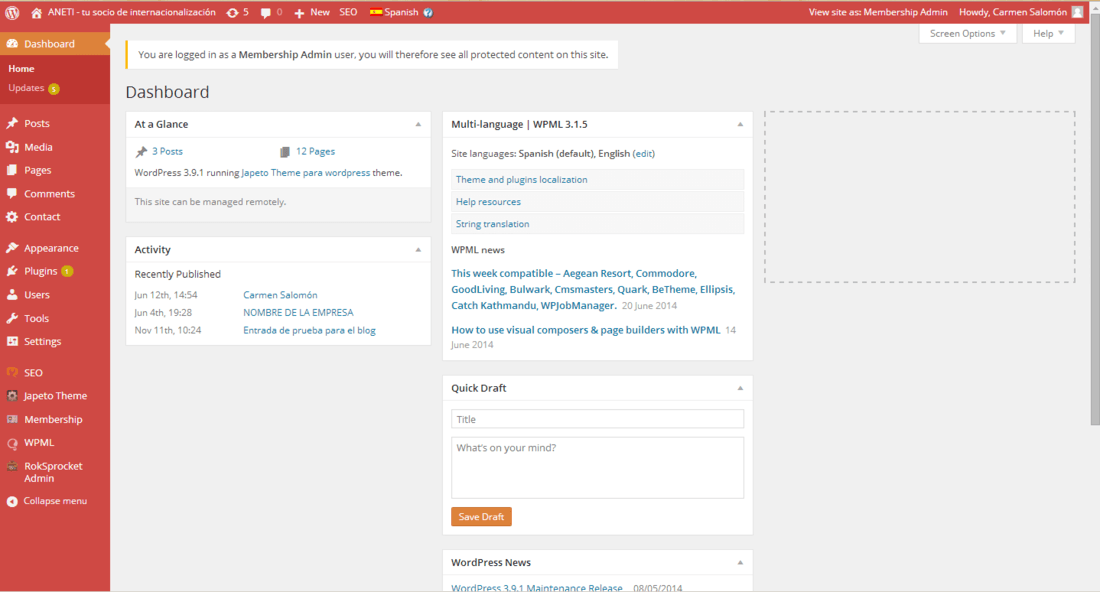Open the Spanish language switcher menu

point(401,12)
